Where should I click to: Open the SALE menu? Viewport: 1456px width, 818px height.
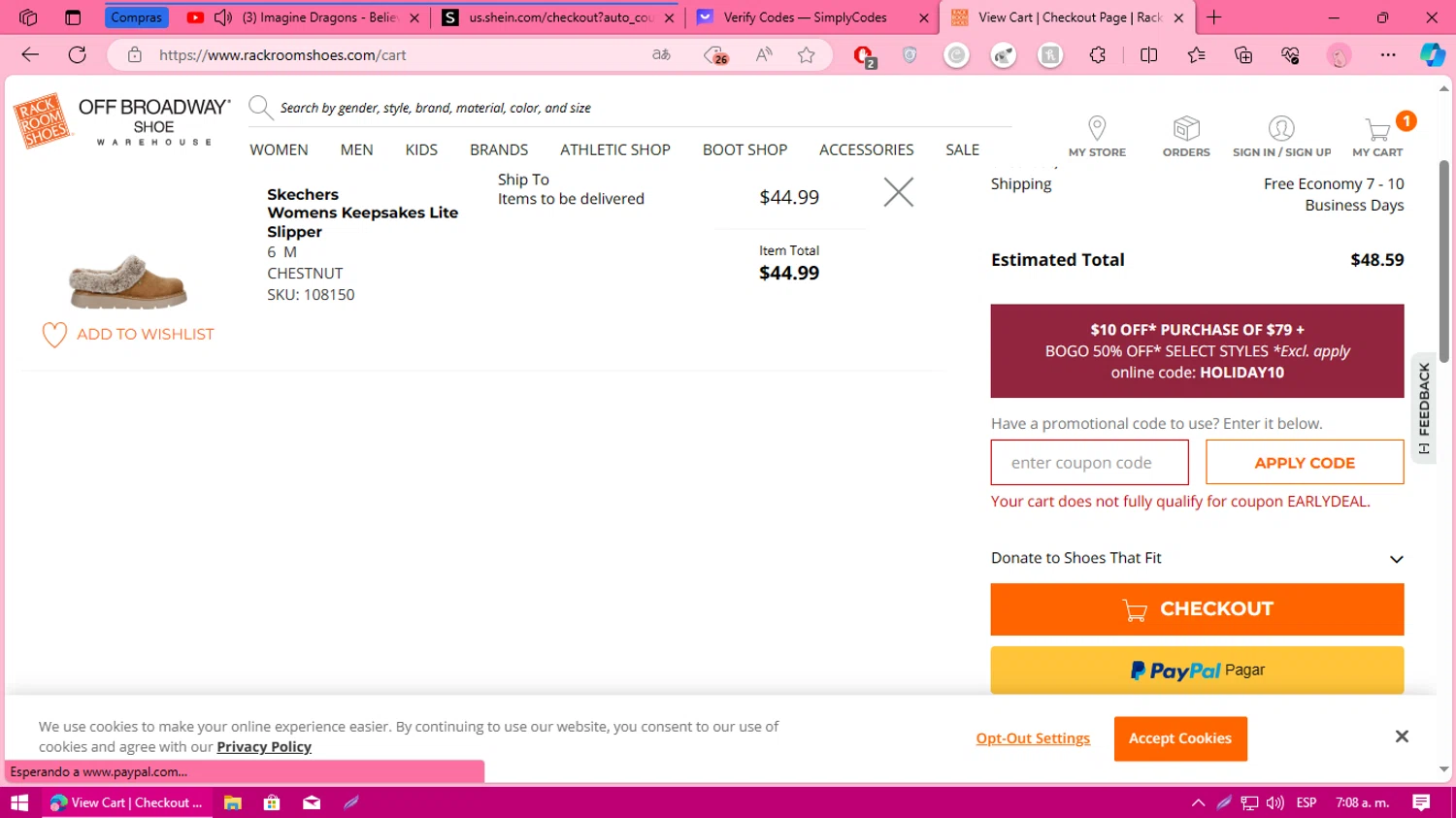pyautogui.click(x=962, y=149)
